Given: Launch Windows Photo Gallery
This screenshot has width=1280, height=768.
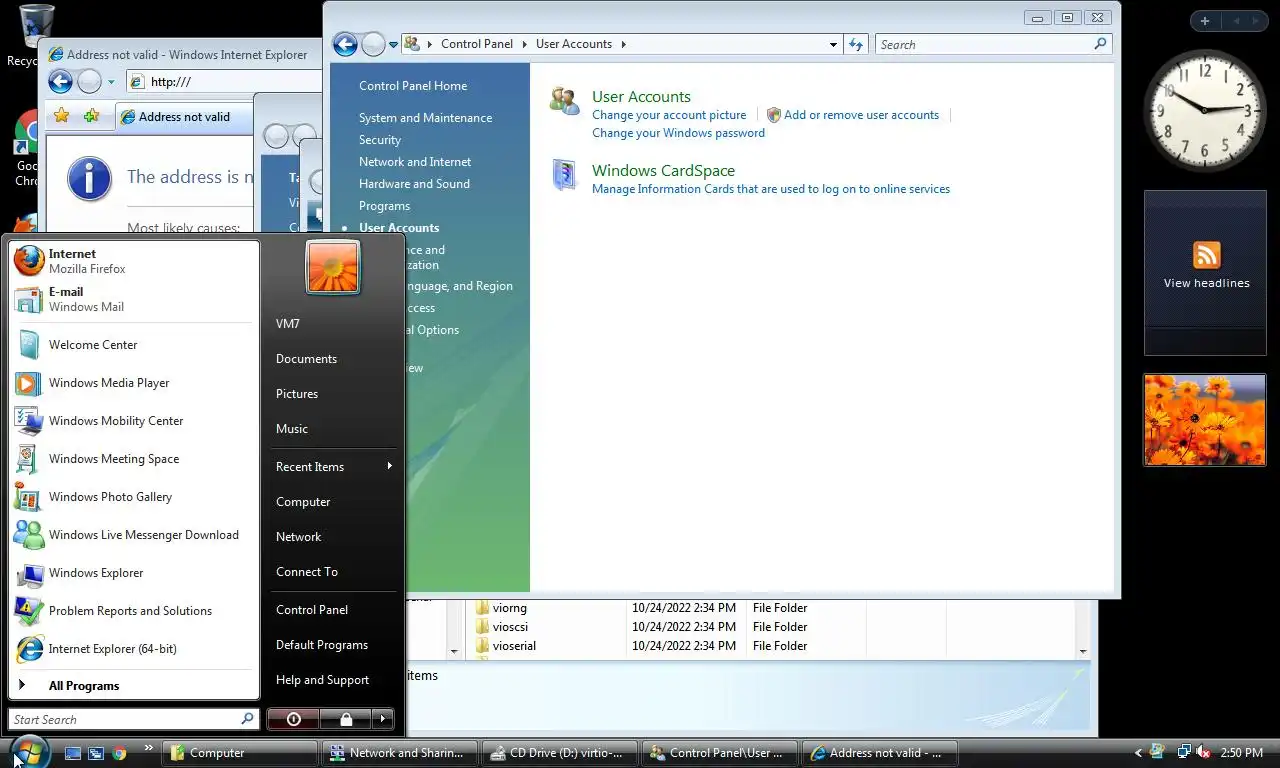Looking at the screenshot, I should 134,497.
